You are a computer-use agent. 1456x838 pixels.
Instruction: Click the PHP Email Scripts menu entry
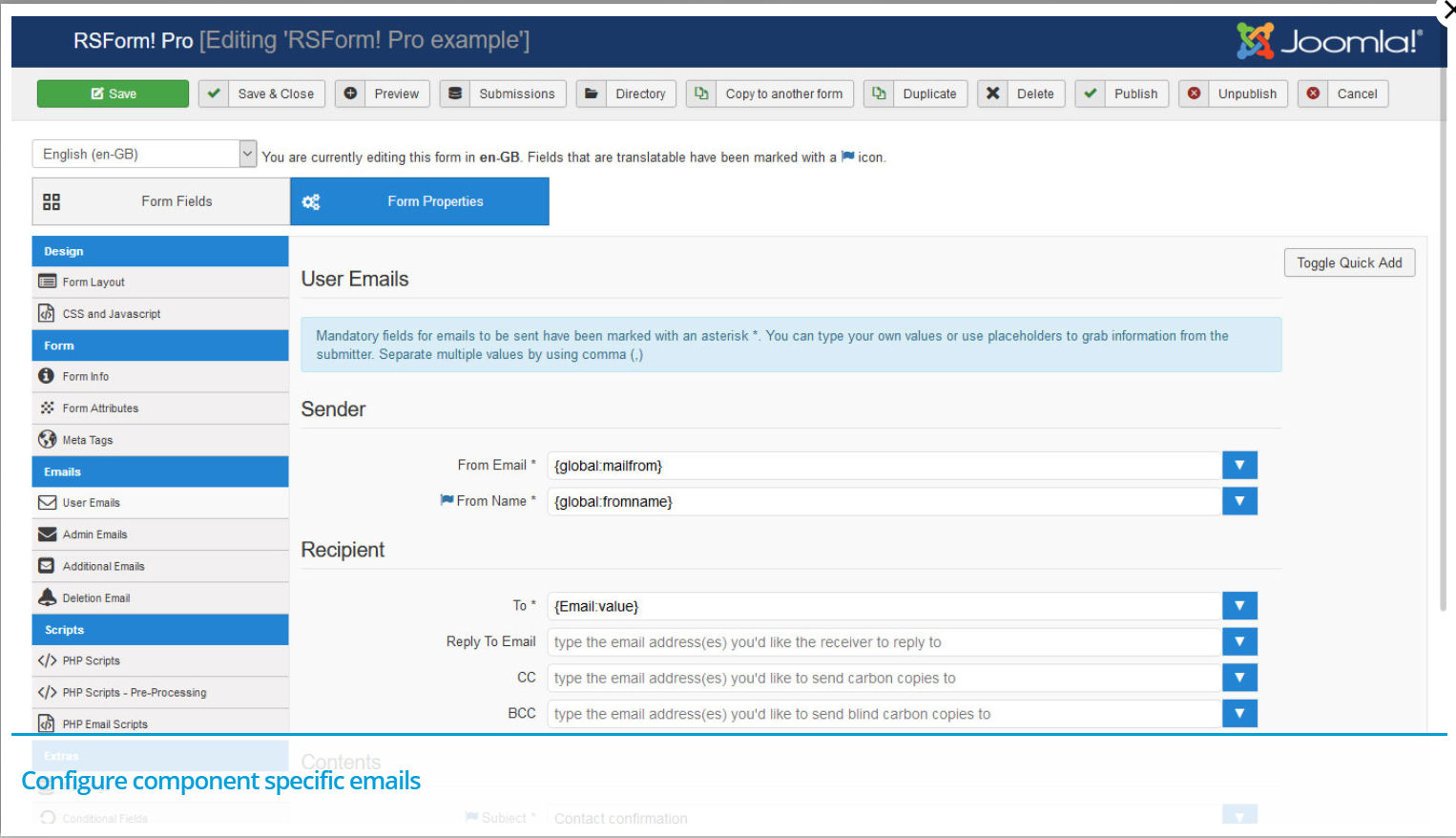[160, 722]
